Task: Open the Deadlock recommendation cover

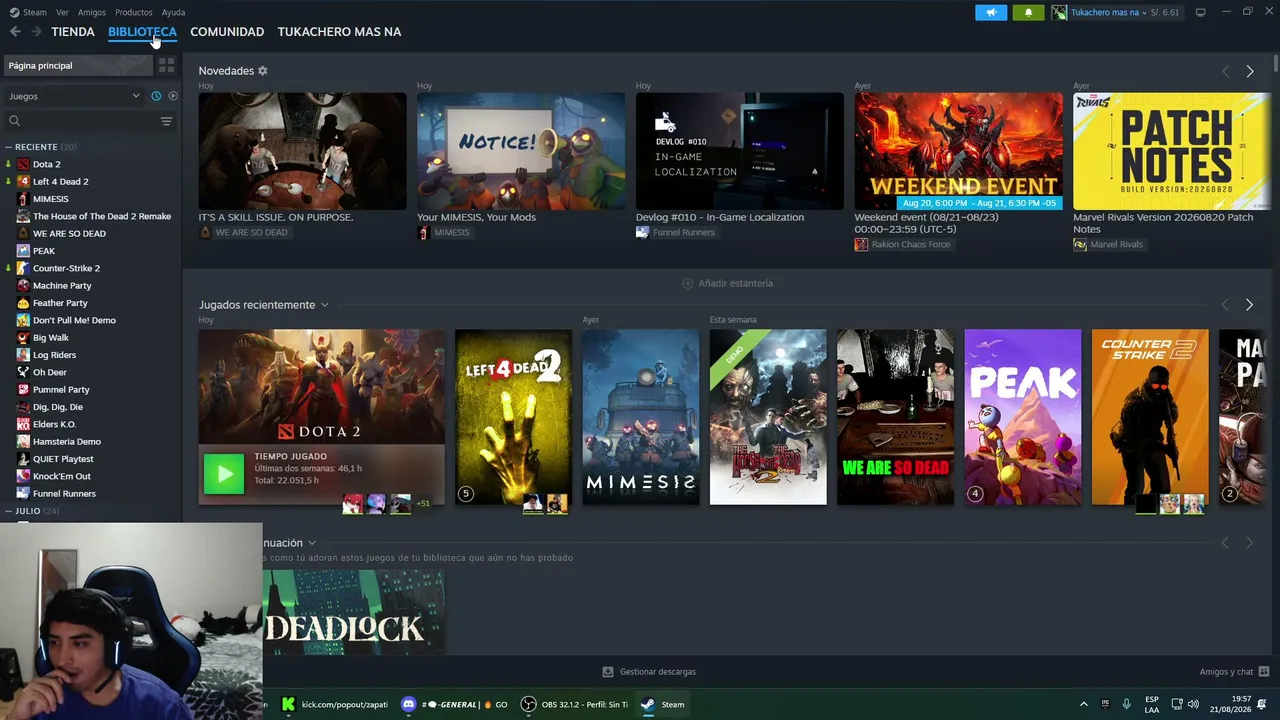Action: tap(354, 613)
